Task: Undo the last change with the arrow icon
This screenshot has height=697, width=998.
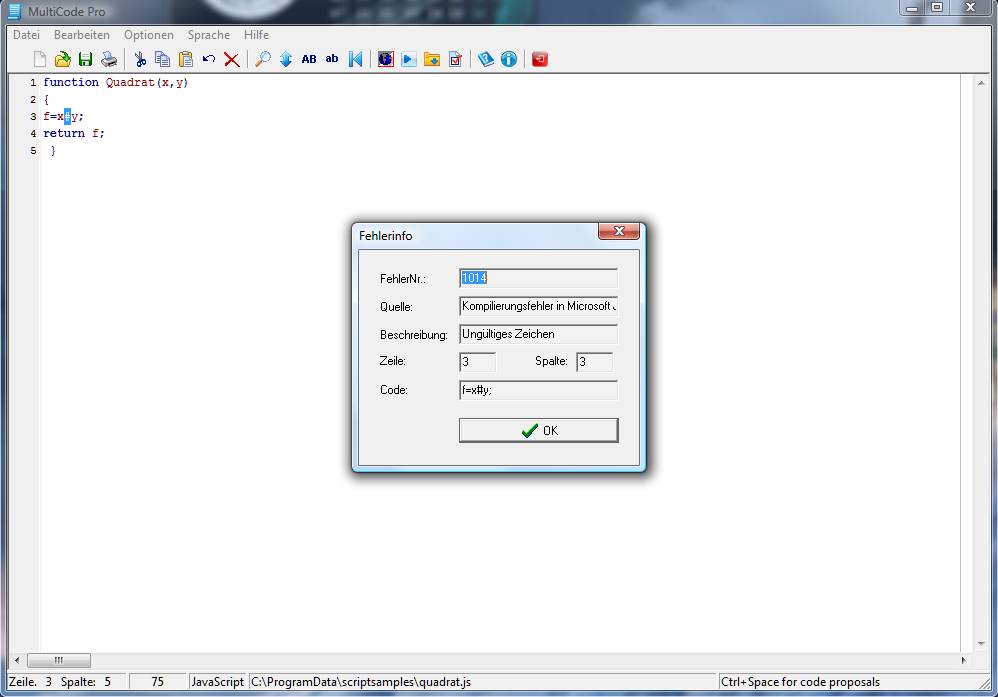Action: coord(209,59)
